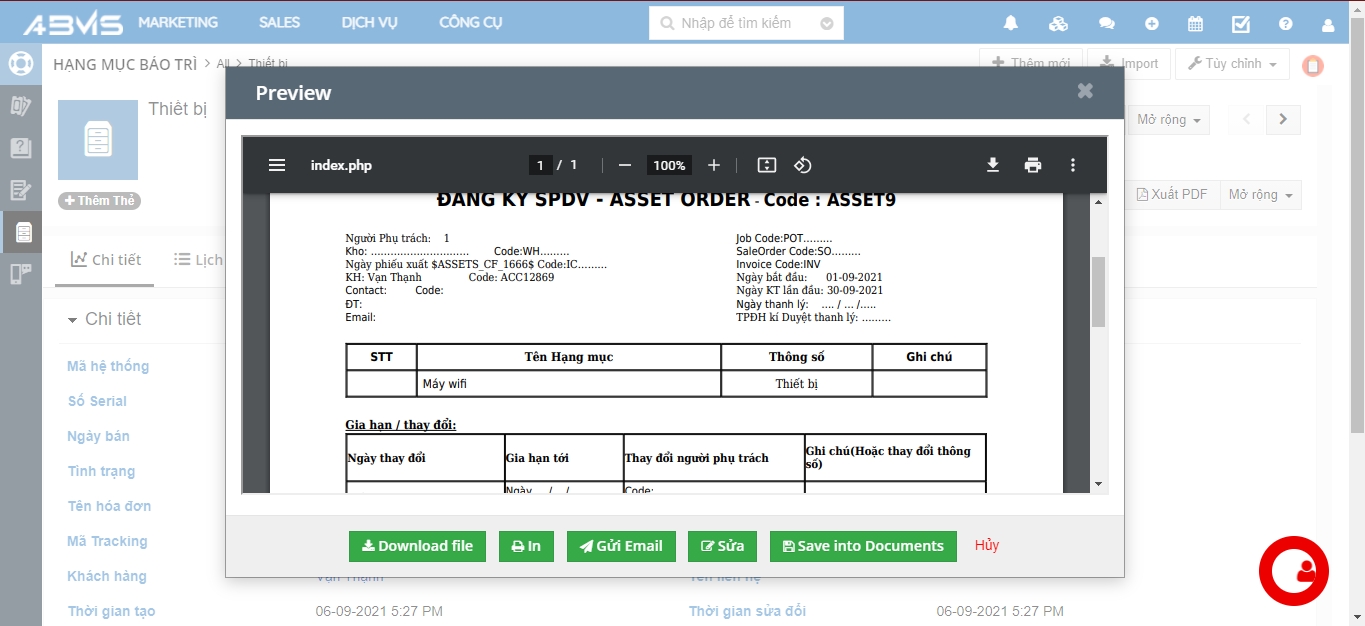The height and width of the screenshot is (626, 1365).
Task: Open the search box dropdown arrow
Action: [826, 23]
